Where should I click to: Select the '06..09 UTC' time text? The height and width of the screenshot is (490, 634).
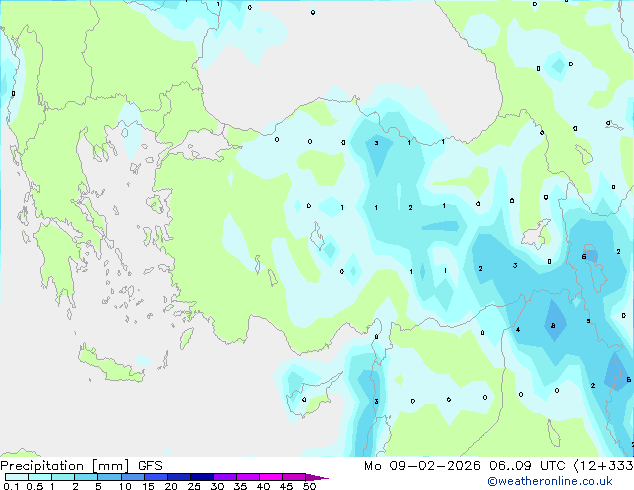click(527, 466)
